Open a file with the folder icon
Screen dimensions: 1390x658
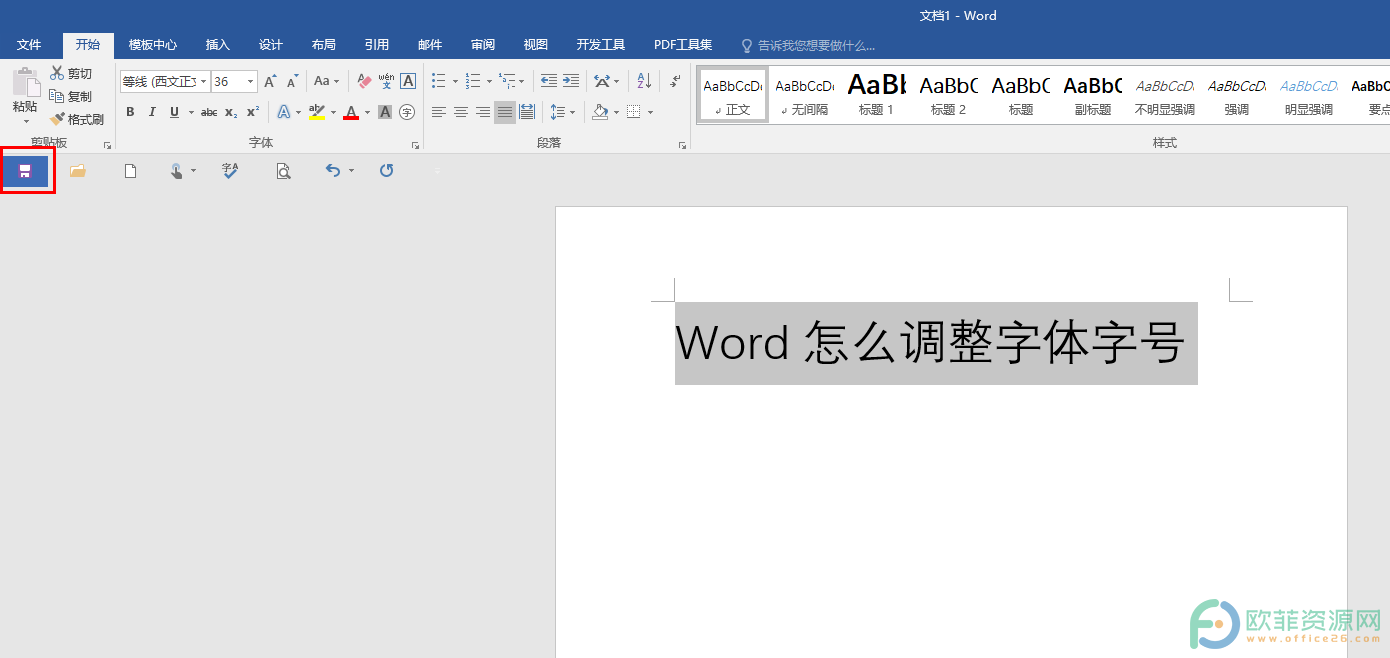click(77, 171)
